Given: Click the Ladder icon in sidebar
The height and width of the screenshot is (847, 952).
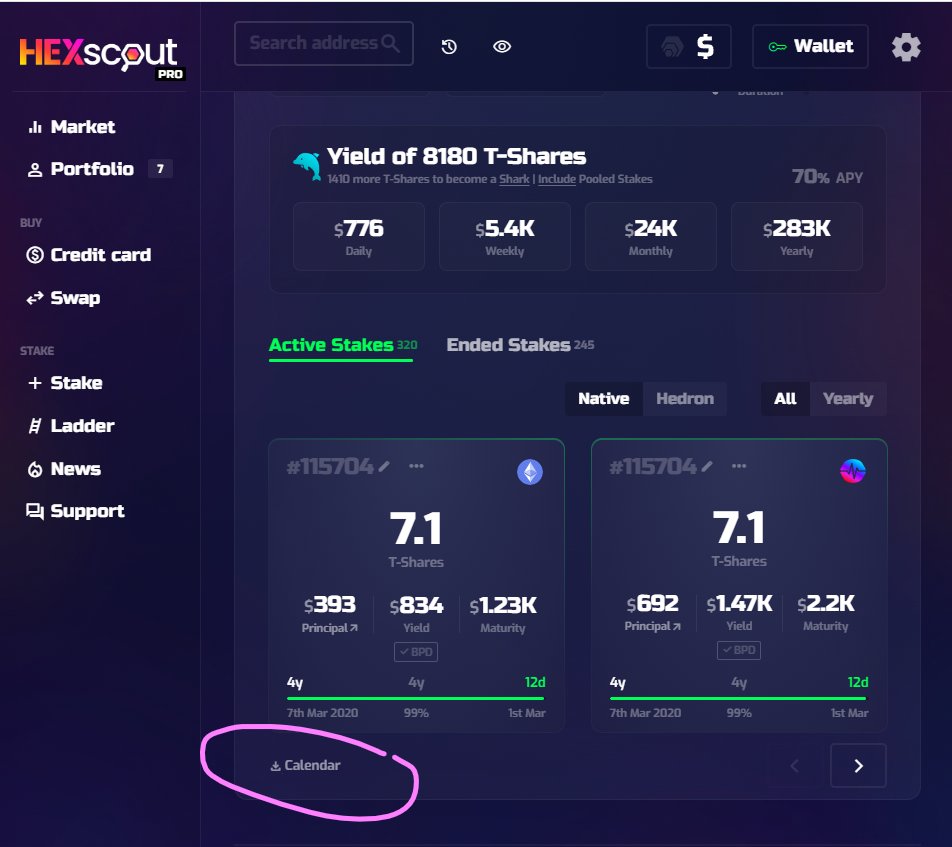Looking at the screenshot, I should (35, 426).
